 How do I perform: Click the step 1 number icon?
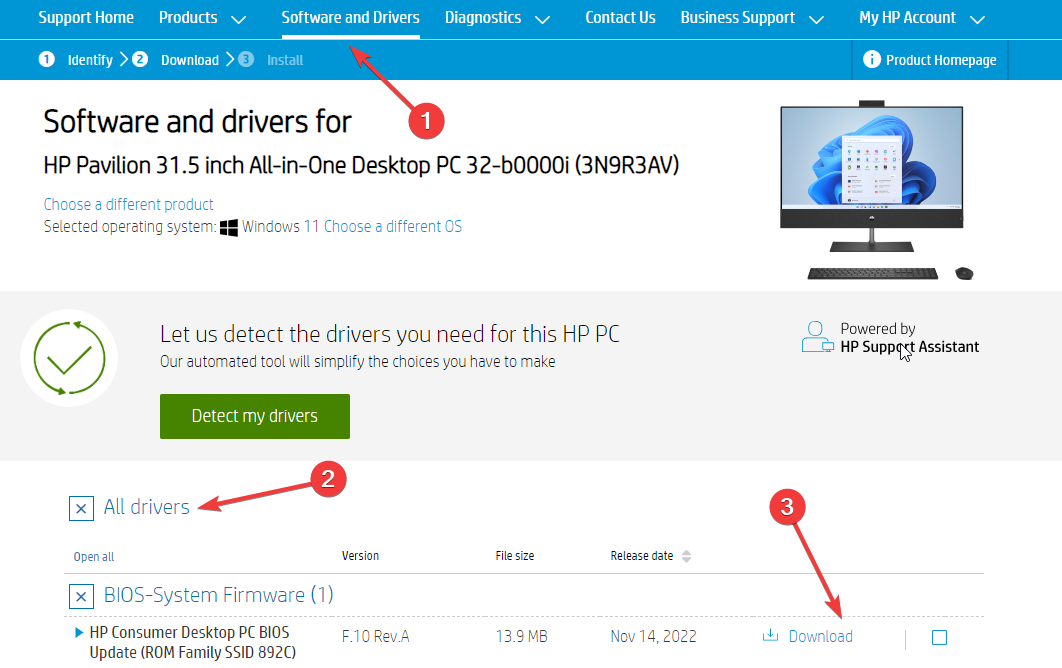46,60
